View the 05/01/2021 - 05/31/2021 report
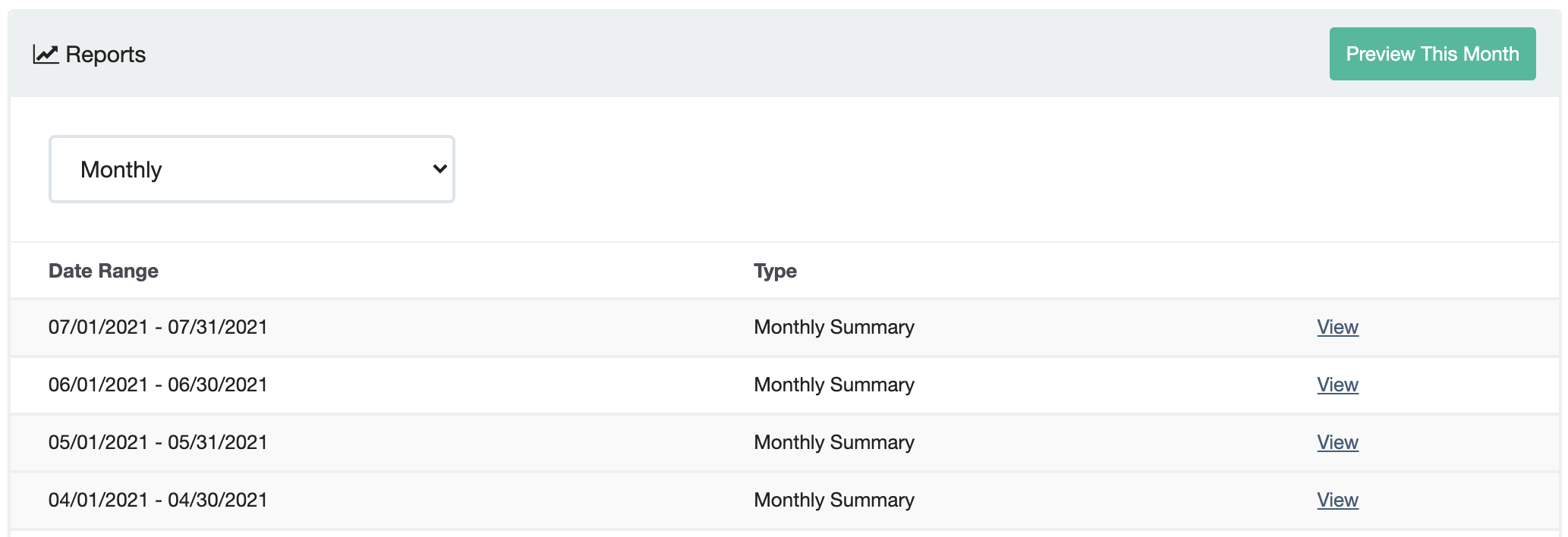 (x=1337, y=442)
